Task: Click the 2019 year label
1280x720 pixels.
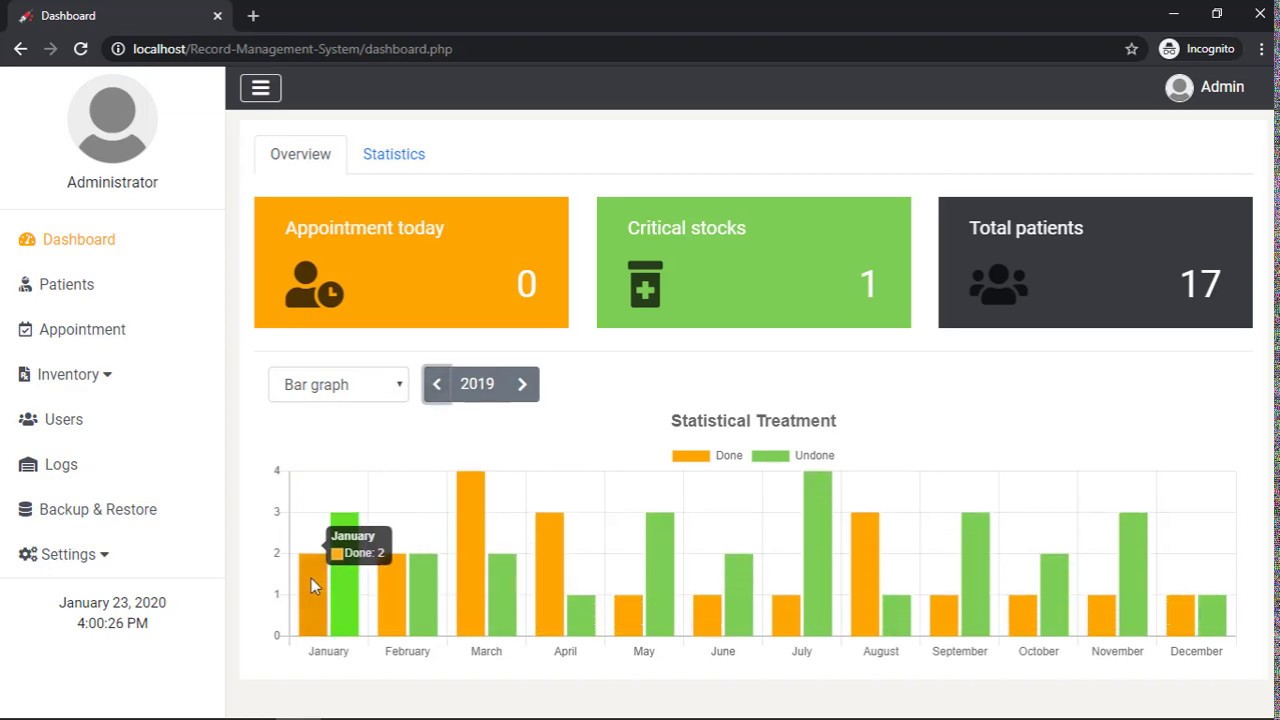Action: click(477, 384)
